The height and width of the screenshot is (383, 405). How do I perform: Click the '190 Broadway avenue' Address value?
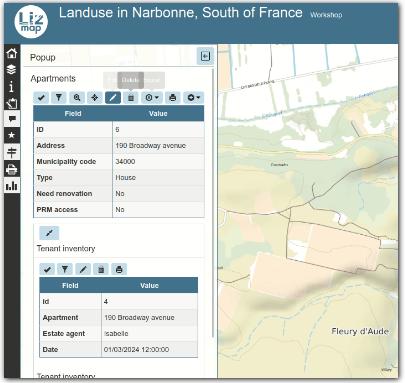(151, 146)
